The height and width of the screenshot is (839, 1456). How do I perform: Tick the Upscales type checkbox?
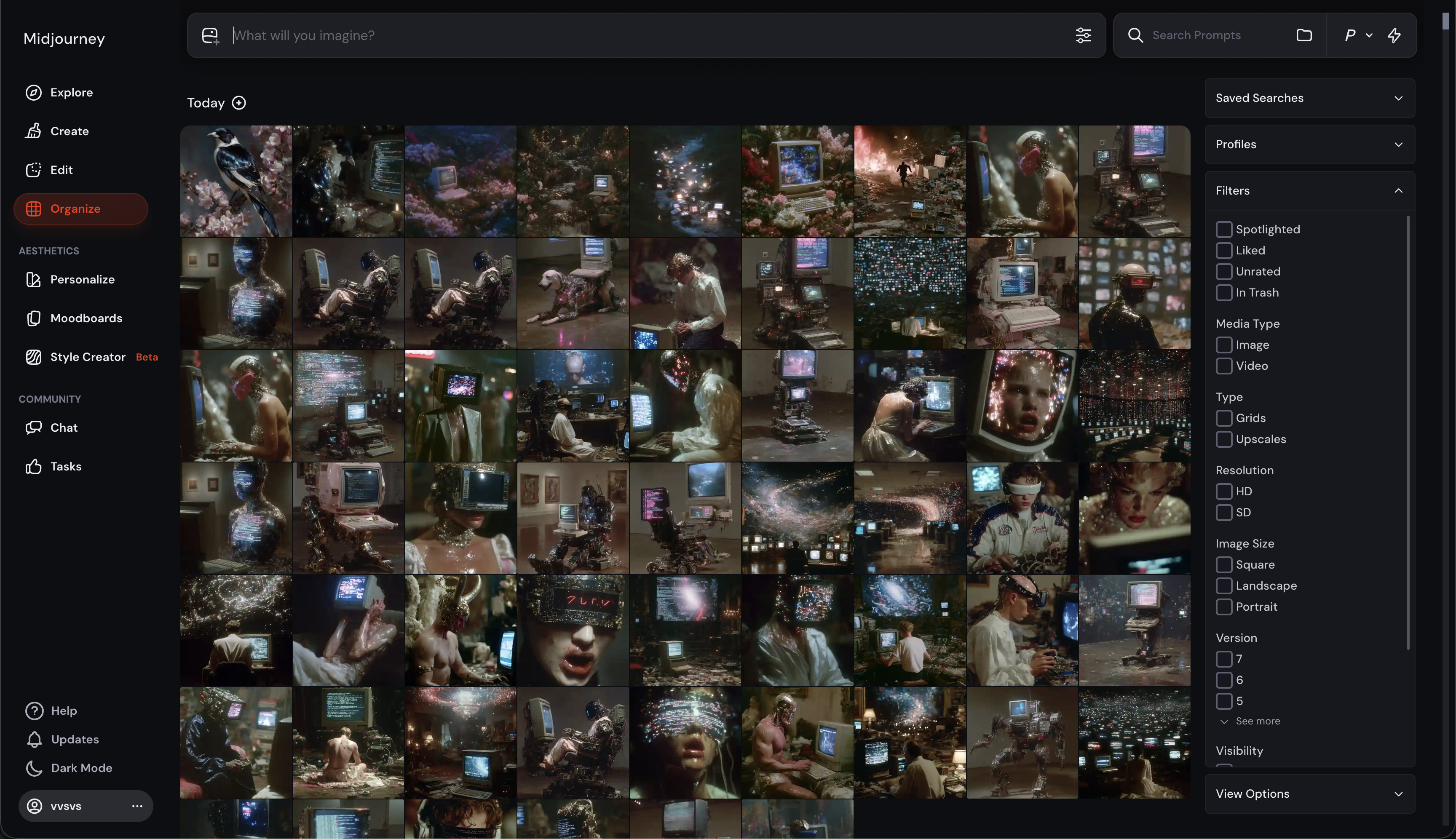(1224, 439)
